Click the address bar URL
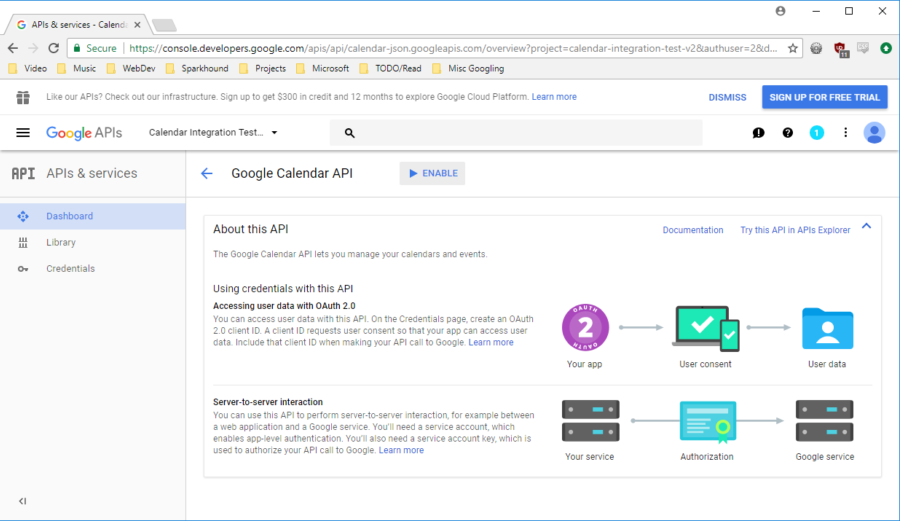Viewport: 900px width, 521px height. [453, 48]
